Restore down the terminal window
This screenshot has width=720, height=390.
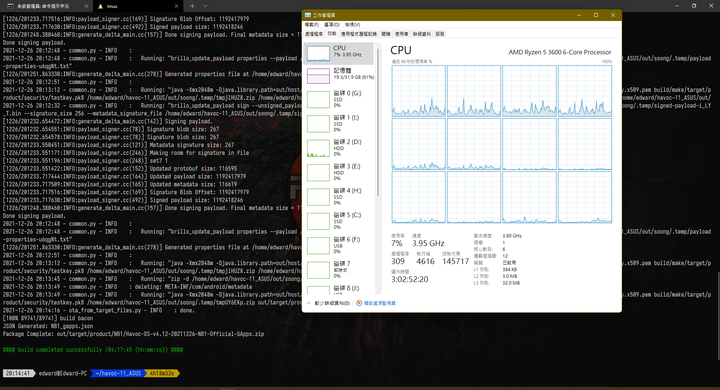pos(694,6)
